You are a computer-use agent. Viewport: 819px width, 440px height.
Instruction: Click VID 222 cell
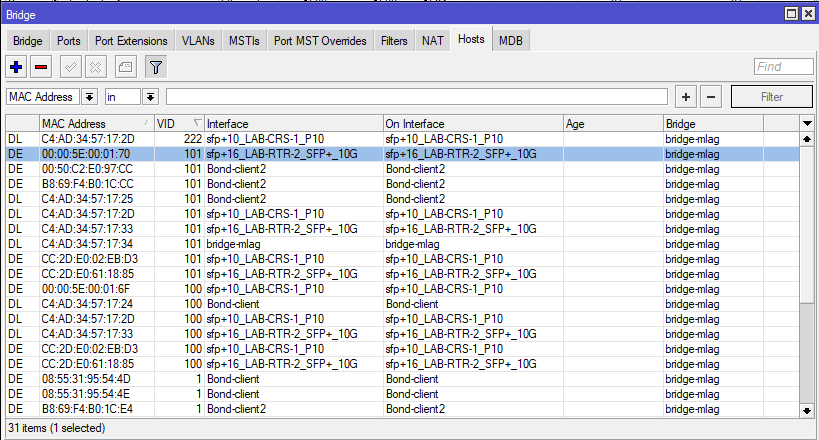[x=179, y=139]
